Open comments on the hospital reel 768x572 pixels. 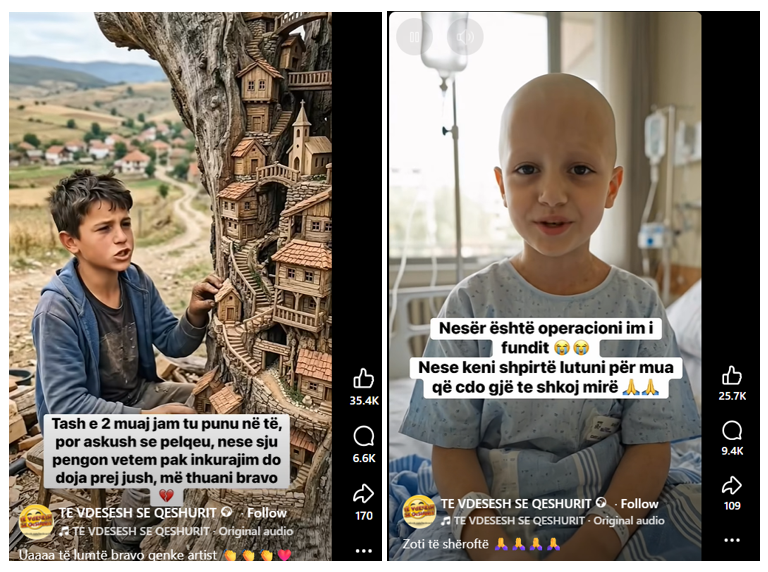pyautogui.click(x=732, y=431)
